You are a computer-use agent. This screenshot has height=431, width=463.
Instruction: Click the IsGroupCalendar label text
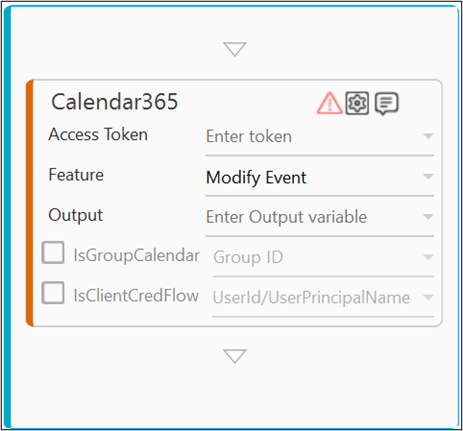tap(136, 256)
